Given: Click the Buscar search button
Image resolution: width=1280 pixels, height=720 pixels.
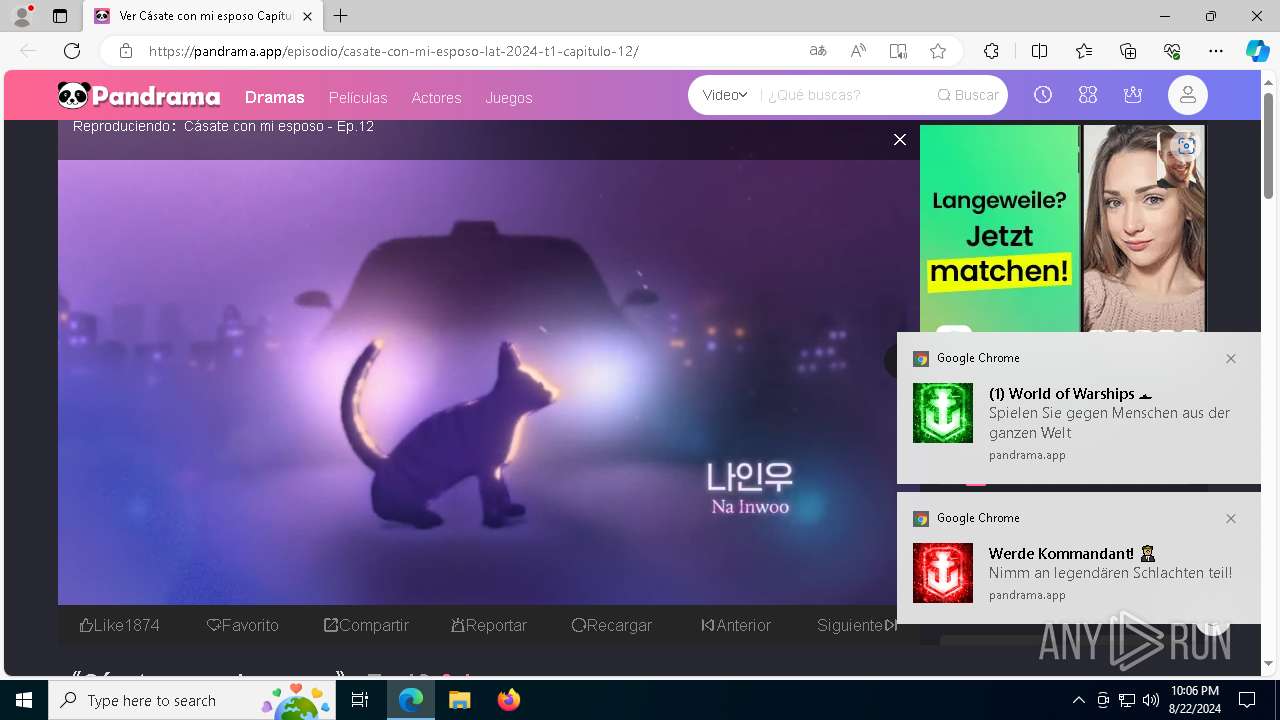Looking at the screenshot, I should coord(968,95).
